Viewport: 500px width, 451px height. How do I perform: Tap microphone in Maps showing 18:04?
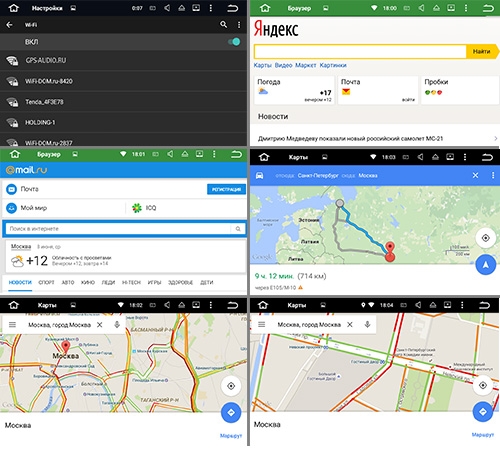coord(367,324)
